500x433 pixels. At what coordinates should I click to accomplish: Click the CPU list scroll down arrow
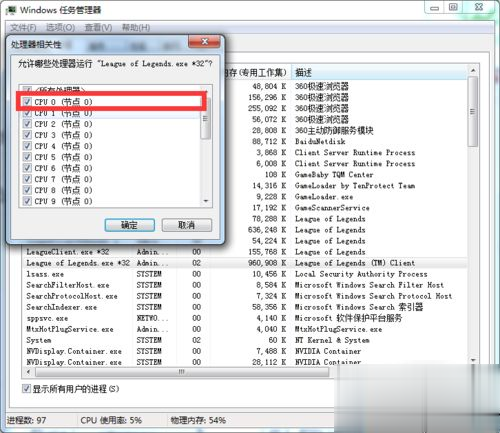pos(206,201)
